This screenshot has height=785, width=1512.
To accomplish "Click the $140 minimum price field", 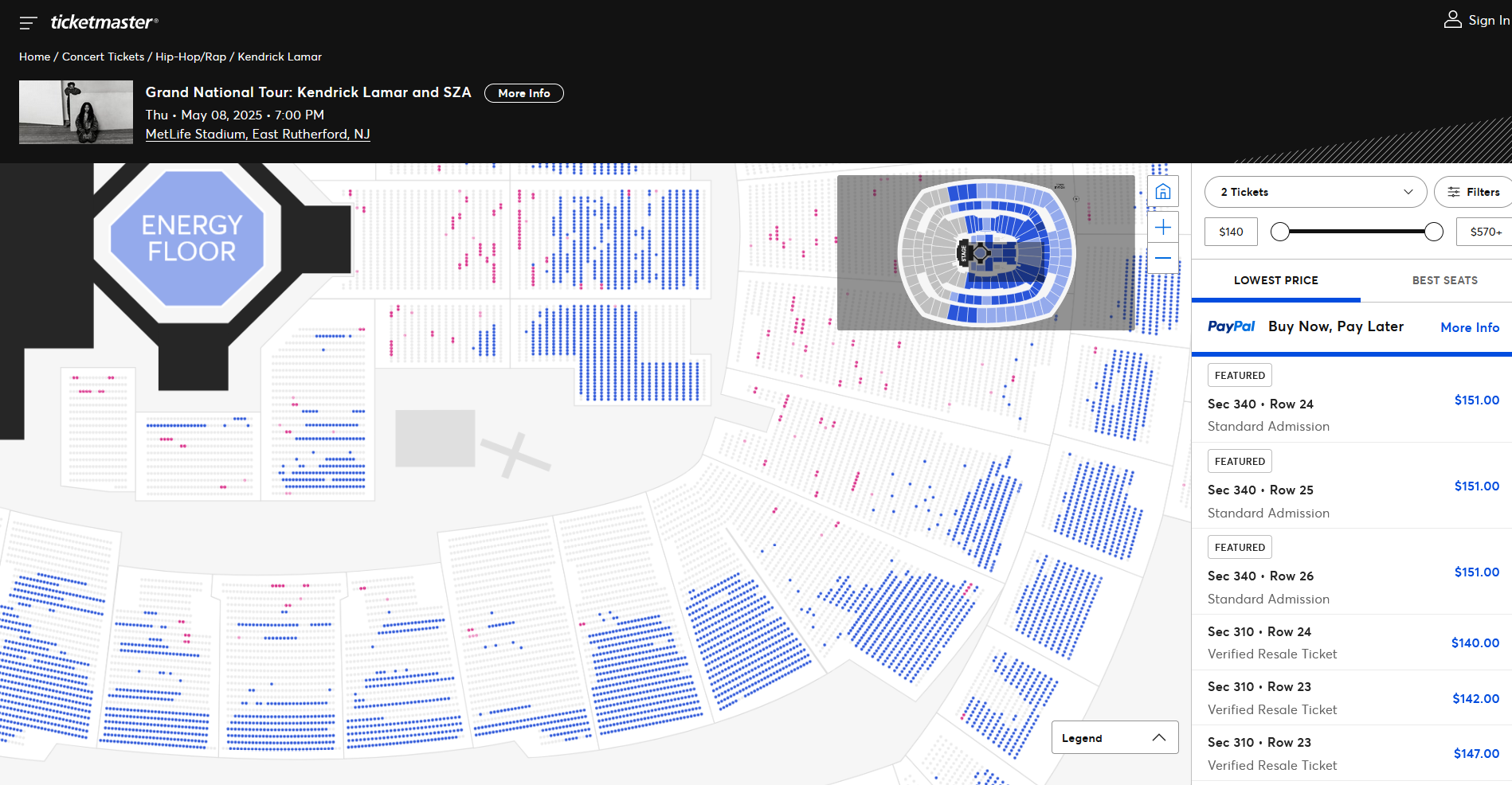I will point(1231,232).
